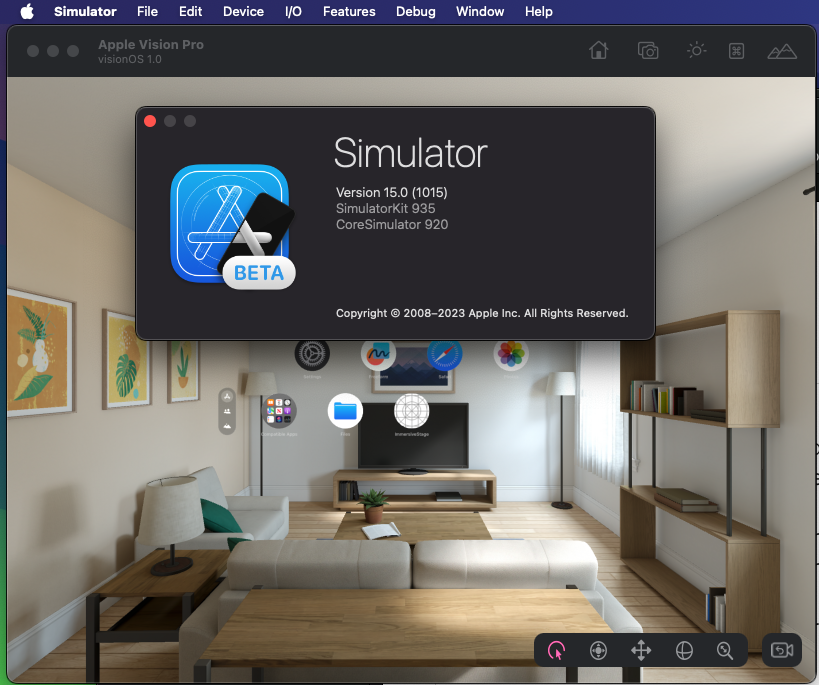Open the File menu
Screen dimensions: 819x685
(147, 11)
